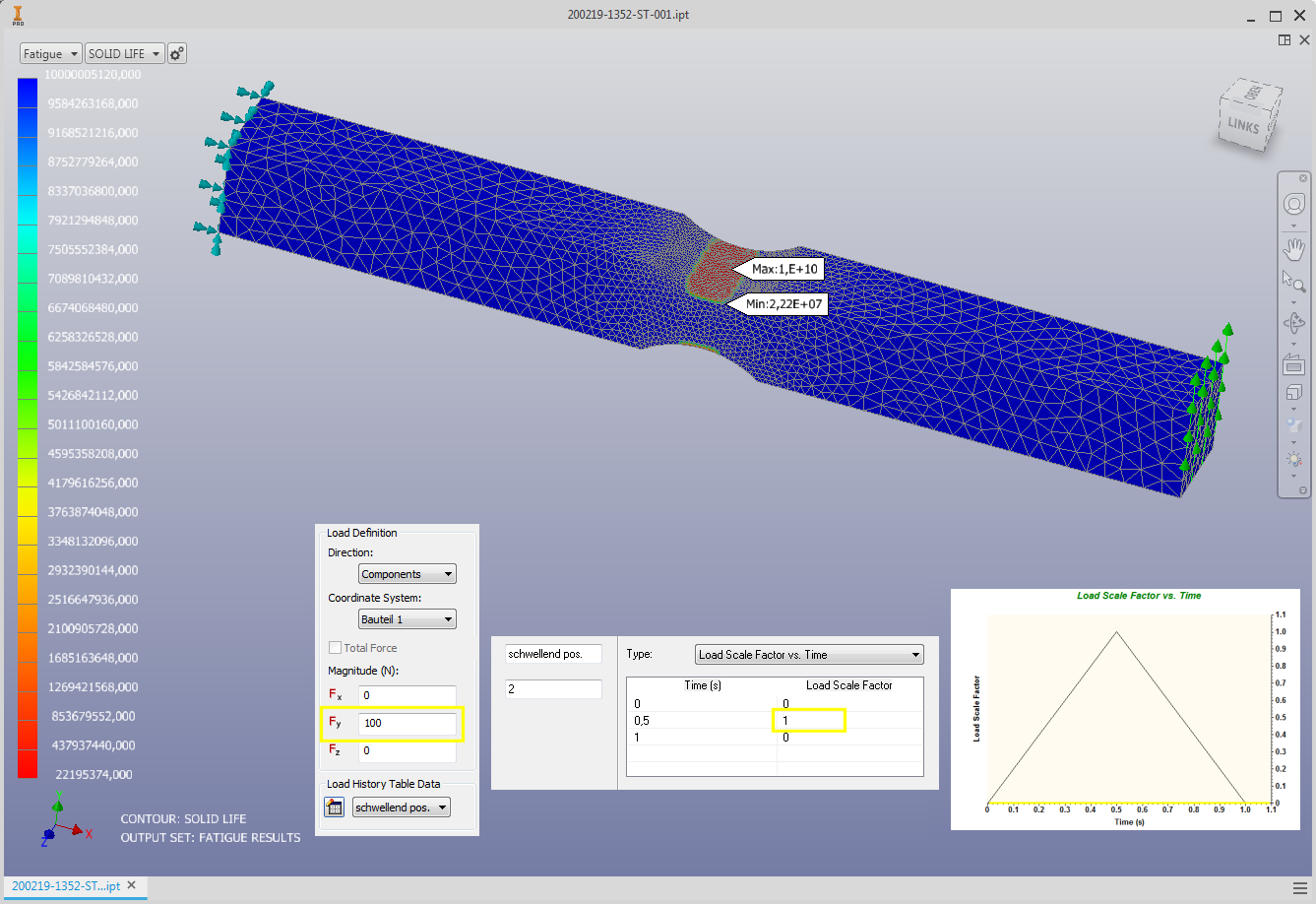Click the shaded visual style icon
Viewport: 1316px width, 904px height.
[1293, 425]
